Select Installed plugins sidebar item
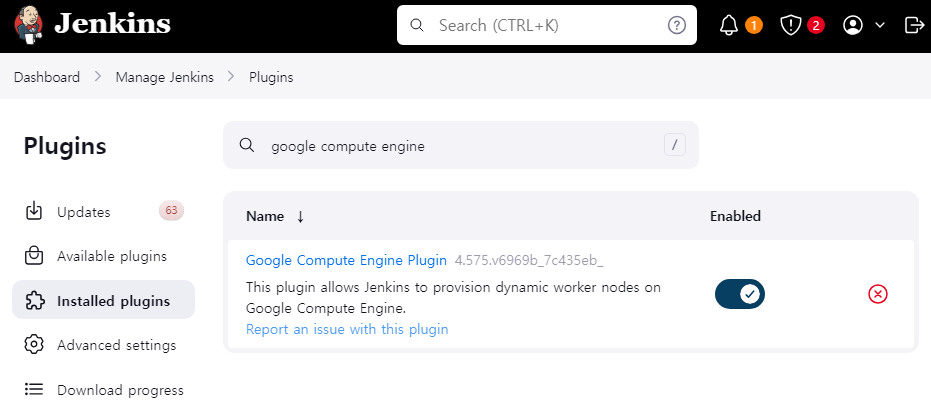931x408 pixels. 103,301
